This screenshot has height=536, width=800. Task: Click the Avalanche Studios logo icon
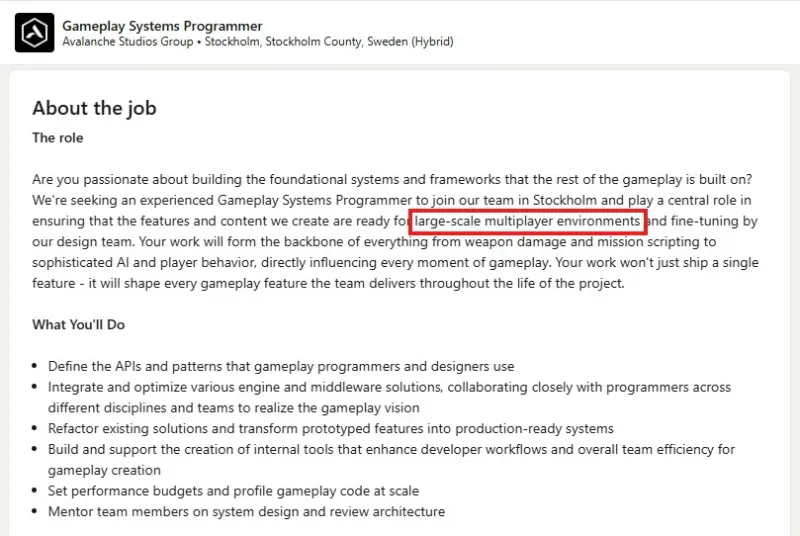click(34, 33)
